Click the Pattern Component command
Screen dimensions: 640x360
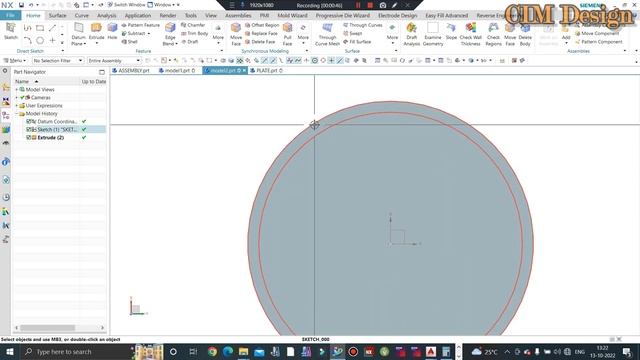(599, 42)
